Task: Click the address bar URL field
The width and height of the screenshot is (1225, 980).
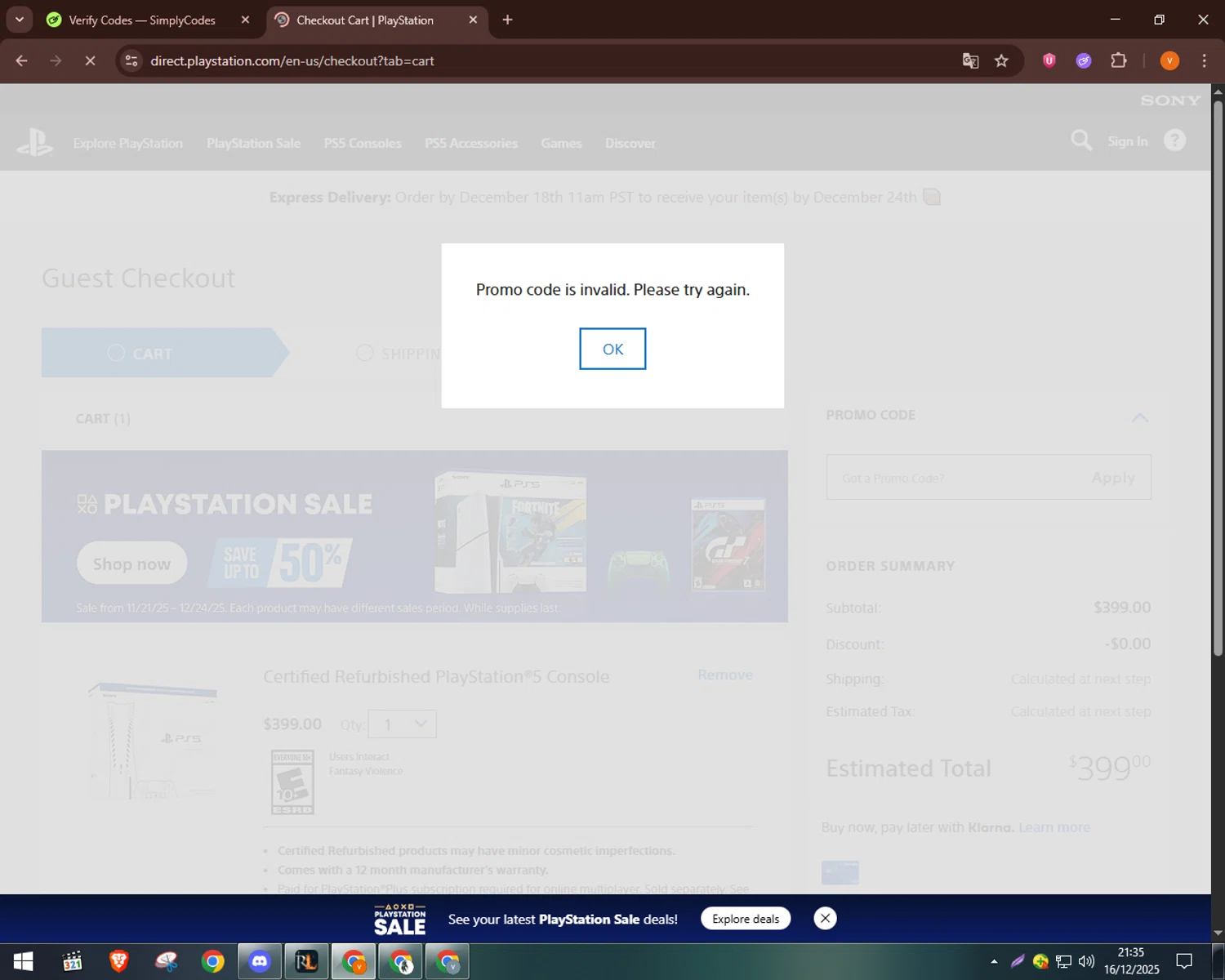Action: tap(539, 60)
